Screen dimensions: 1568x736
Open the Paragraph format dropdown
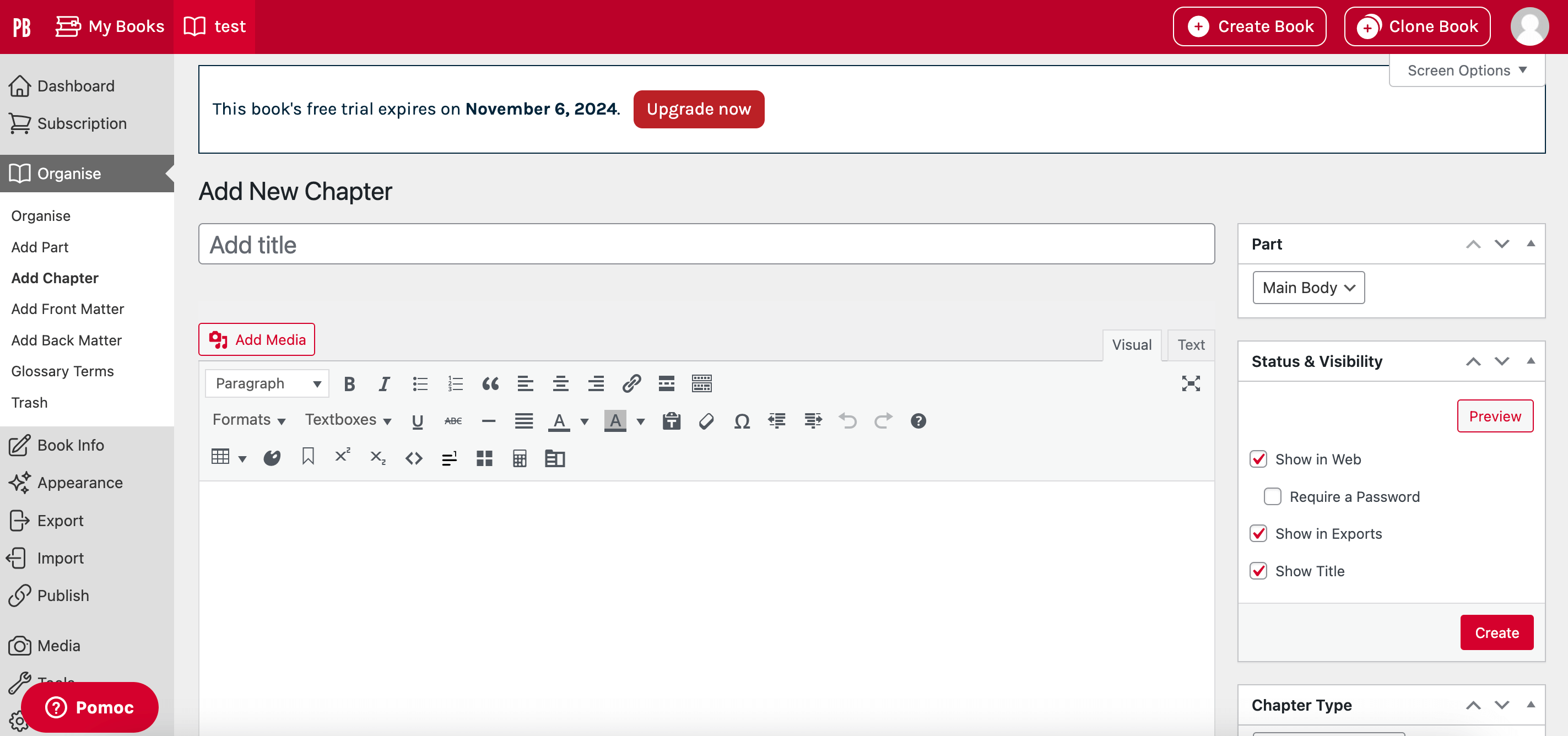pos(266,383)
